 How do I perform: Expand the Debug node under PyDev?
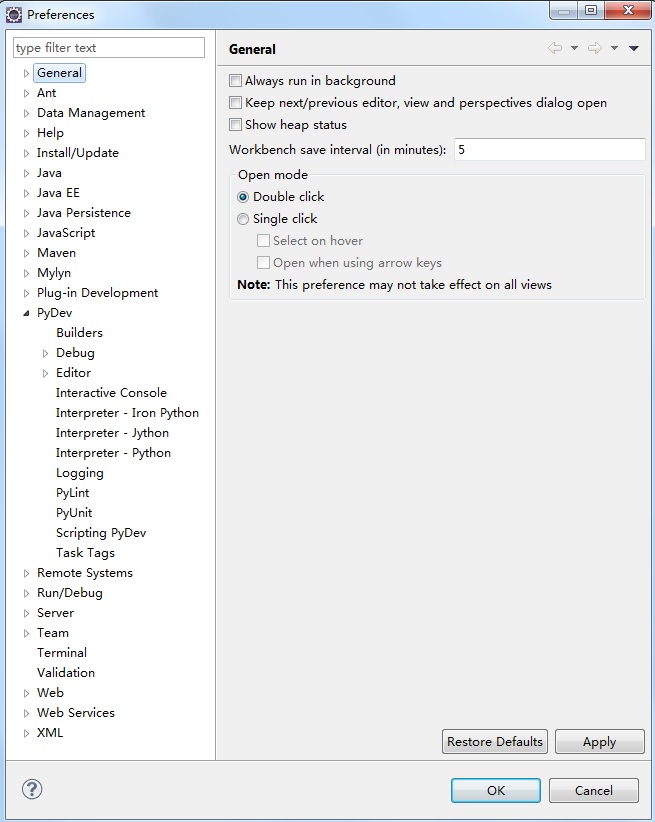46,353
